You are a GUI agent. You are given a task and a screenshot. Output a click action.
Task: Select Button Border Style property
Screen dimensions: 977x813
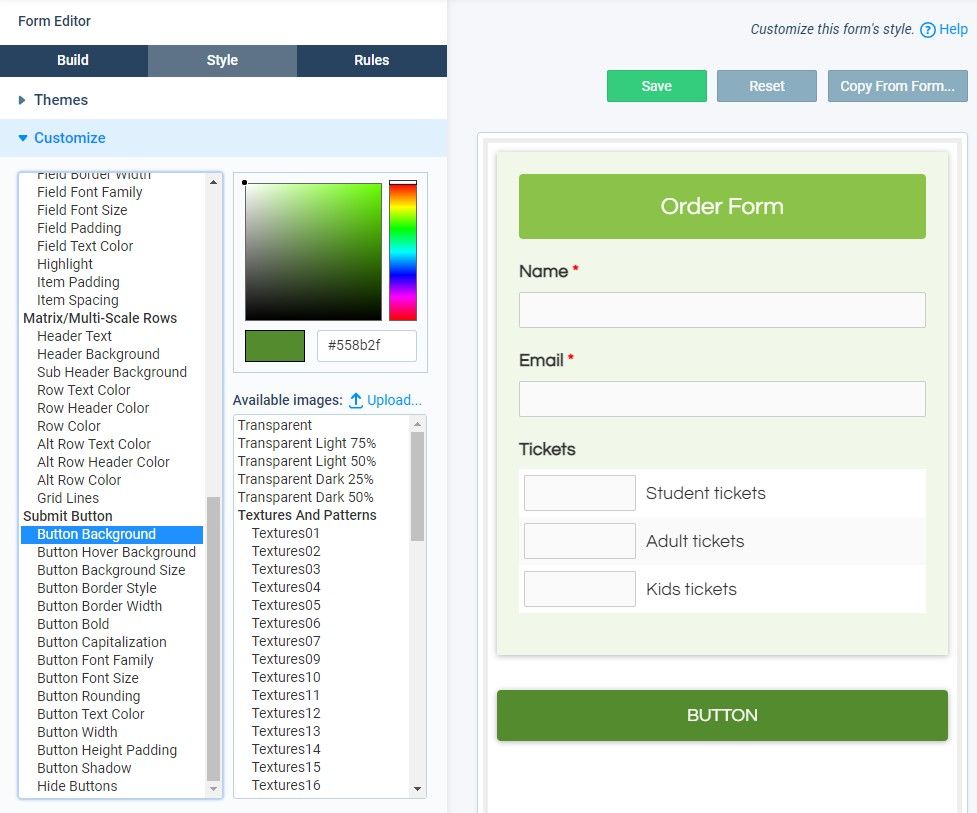click(97, 589)
